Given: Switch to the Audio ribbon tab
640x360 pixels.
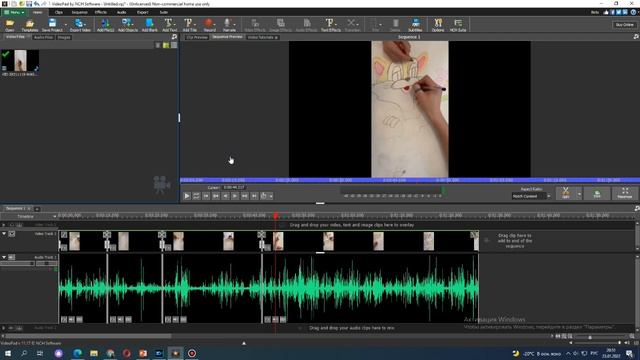Looking at the screenshot, I should click(122, 12).
